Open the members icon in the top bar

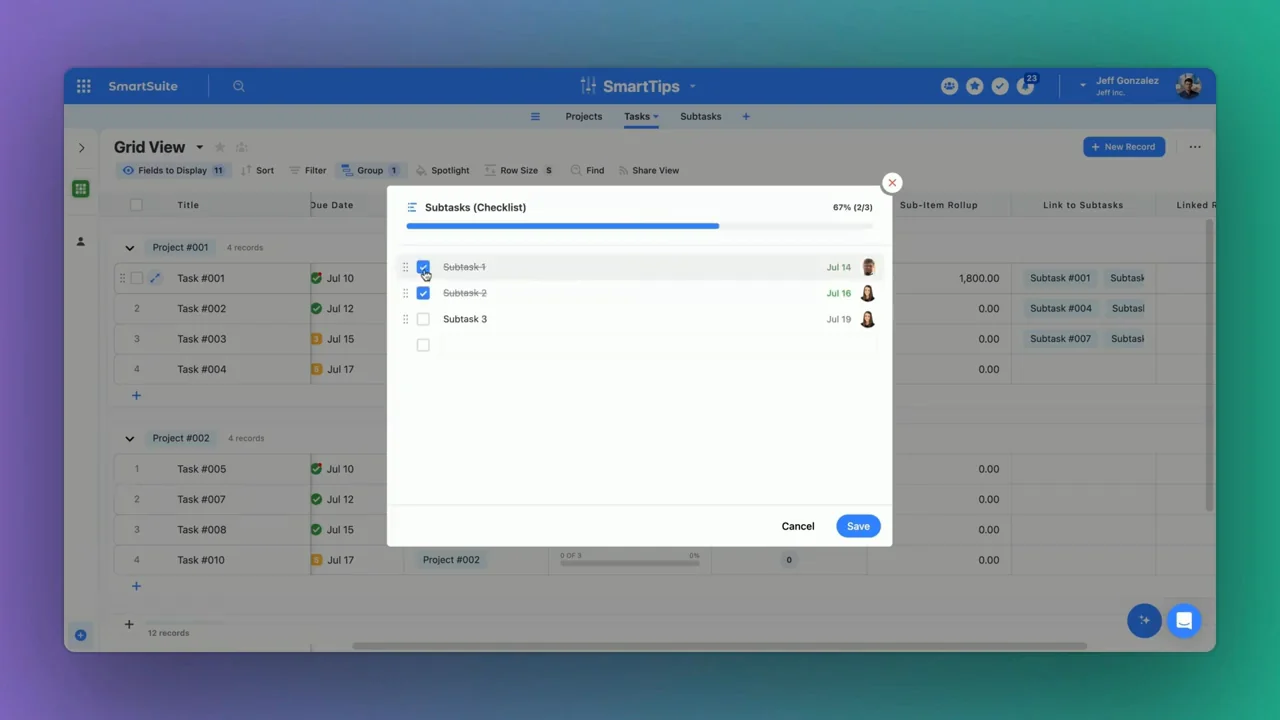pyautogui.click(x=949, y=86)
